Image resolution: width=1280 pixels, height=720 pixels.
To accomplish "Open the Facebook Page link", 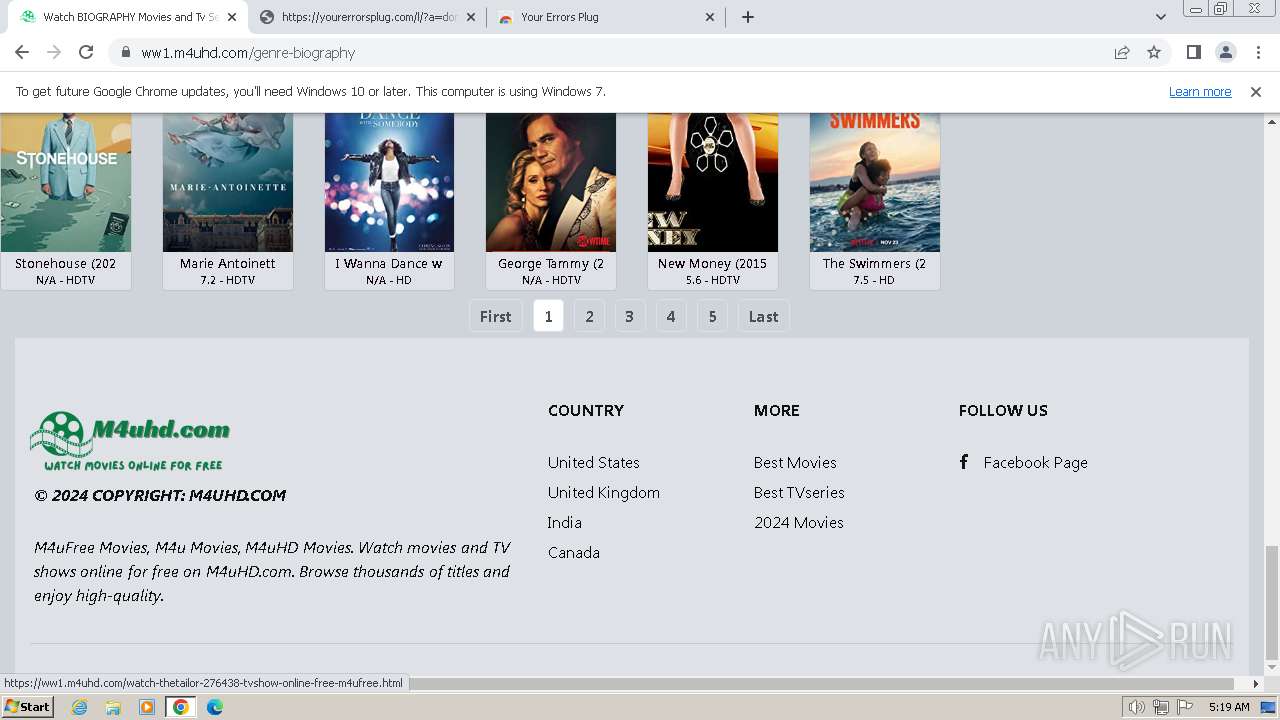I will click(1036, 463).
